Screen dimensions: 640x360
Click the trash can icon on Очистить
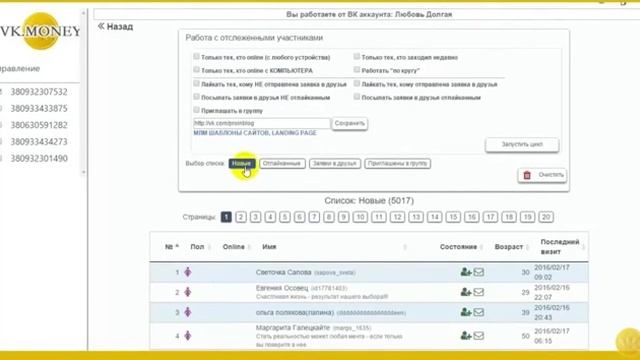[x=527, y=175]
